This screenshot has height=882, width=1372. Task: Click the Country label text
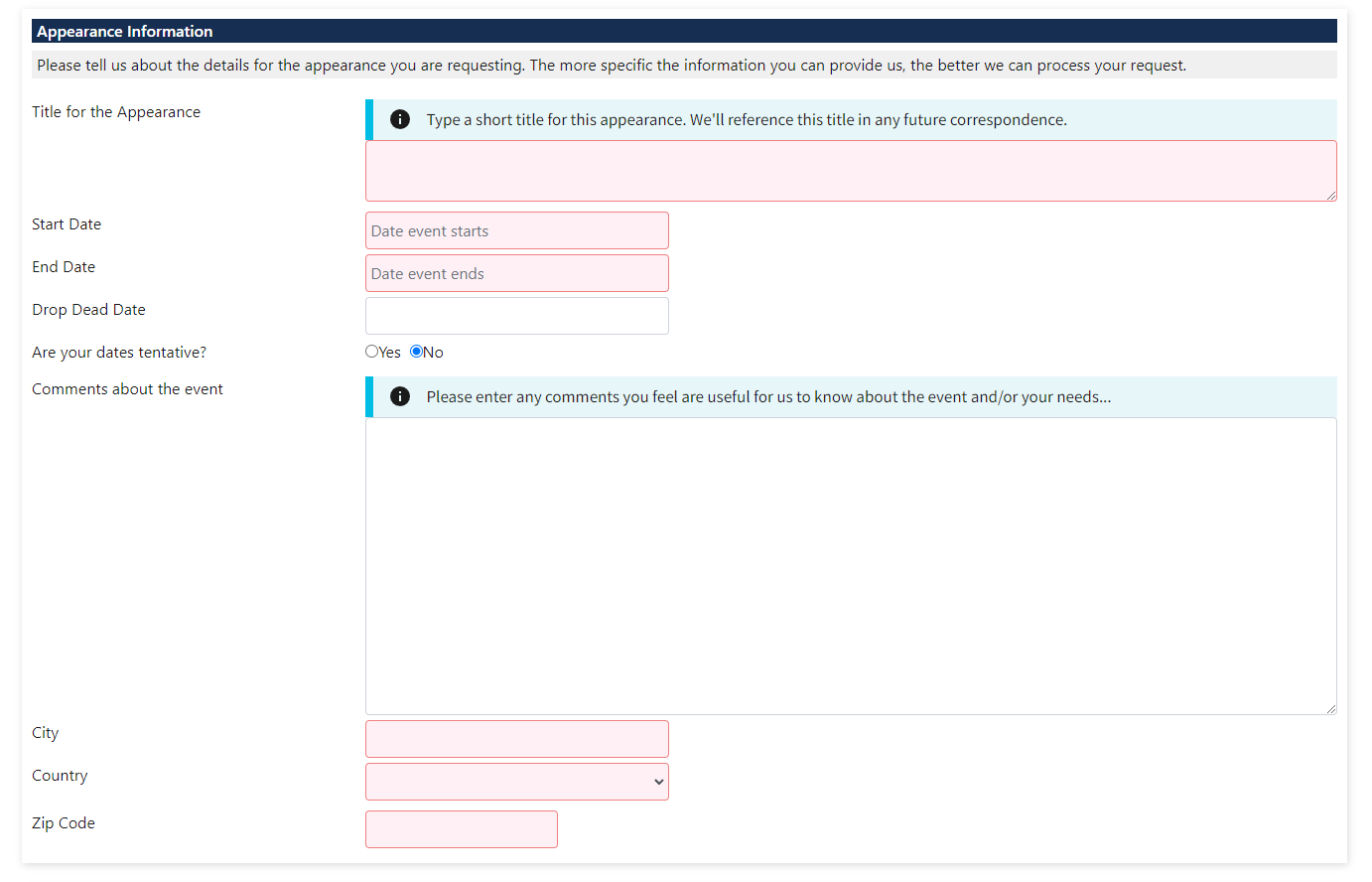(60, 776)
